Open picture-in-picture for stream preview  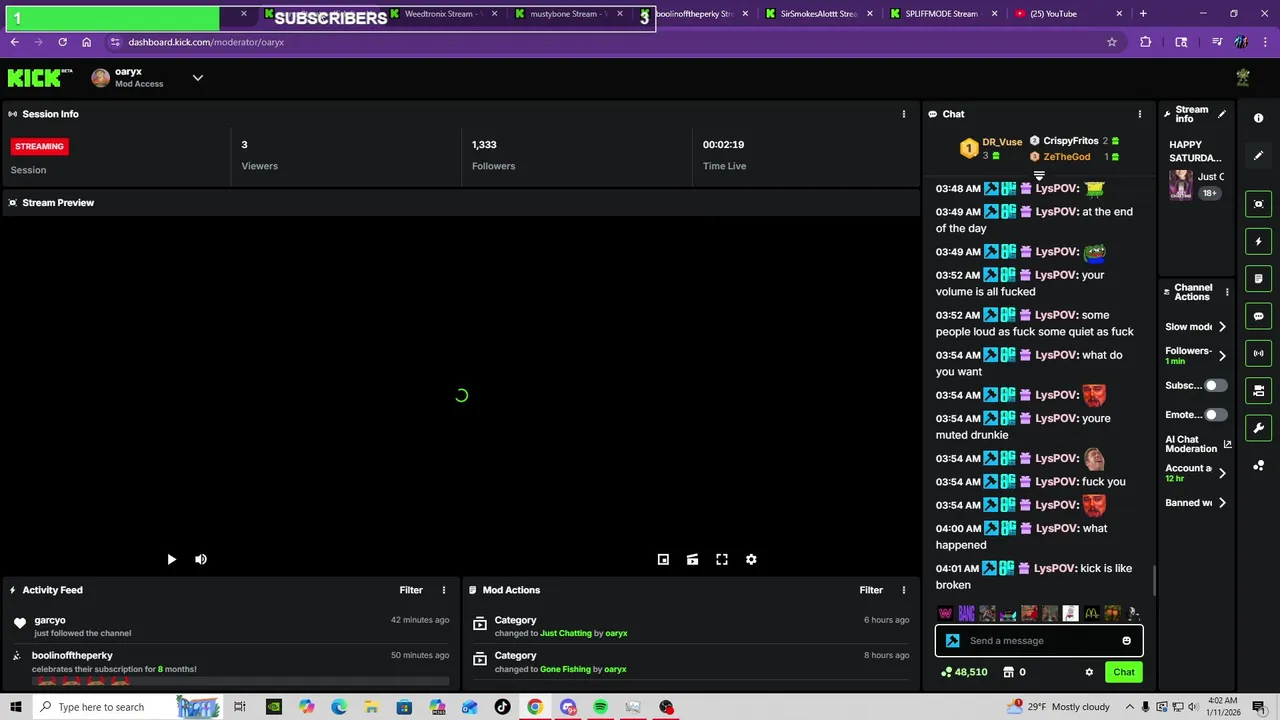pos(663,560)
